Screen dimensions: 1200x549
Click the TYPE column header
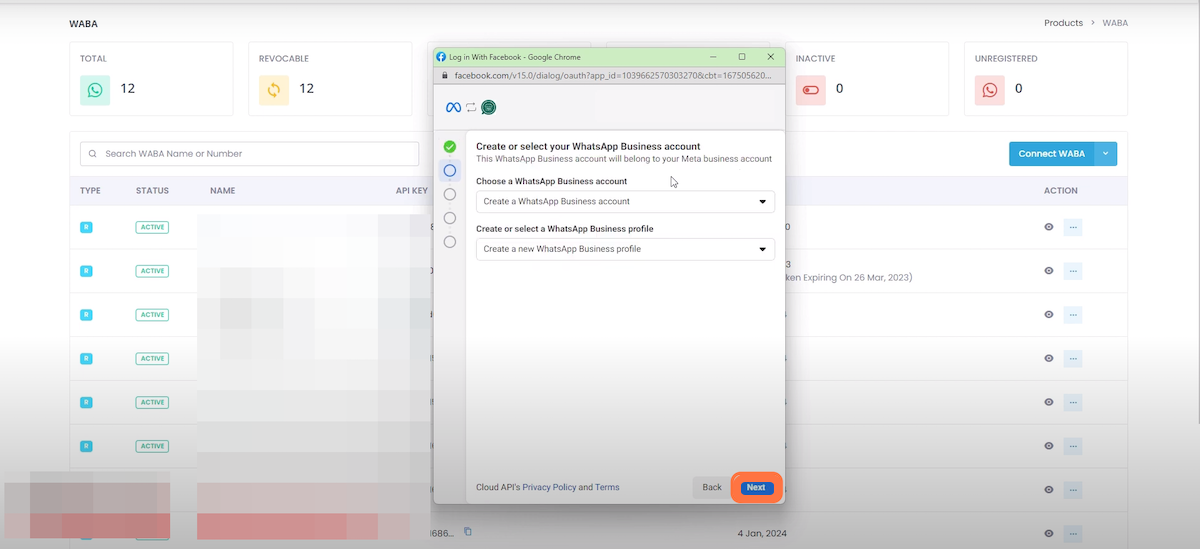[x=91, y=190]
